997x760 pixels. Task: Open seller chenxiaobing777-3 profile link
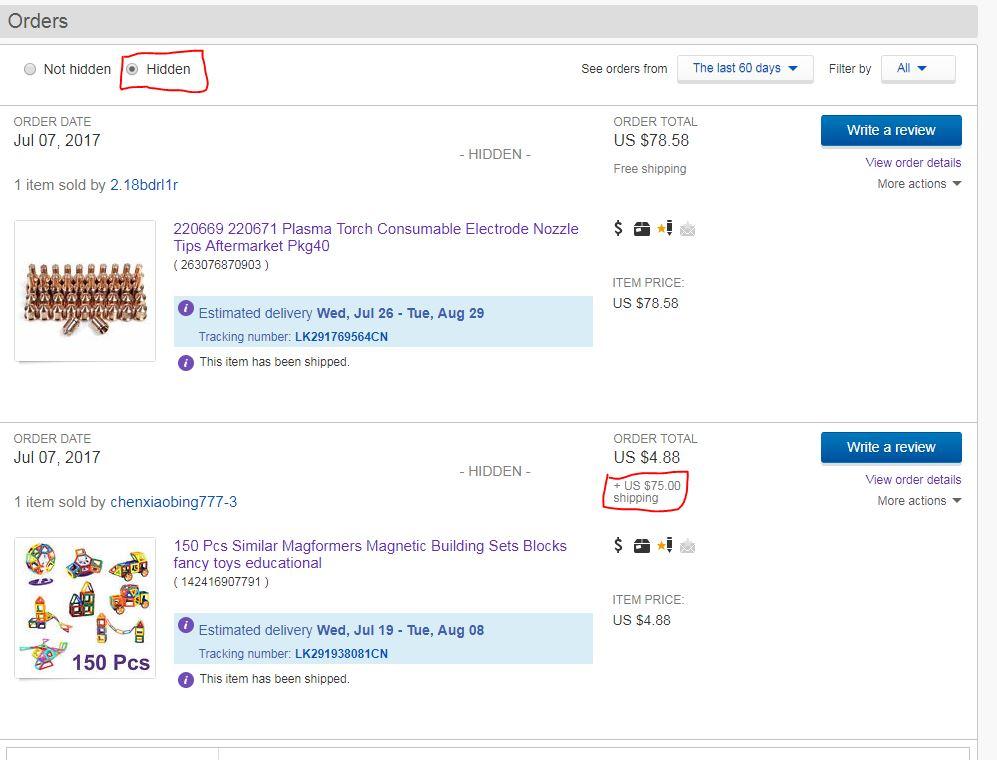coord(173,502)
